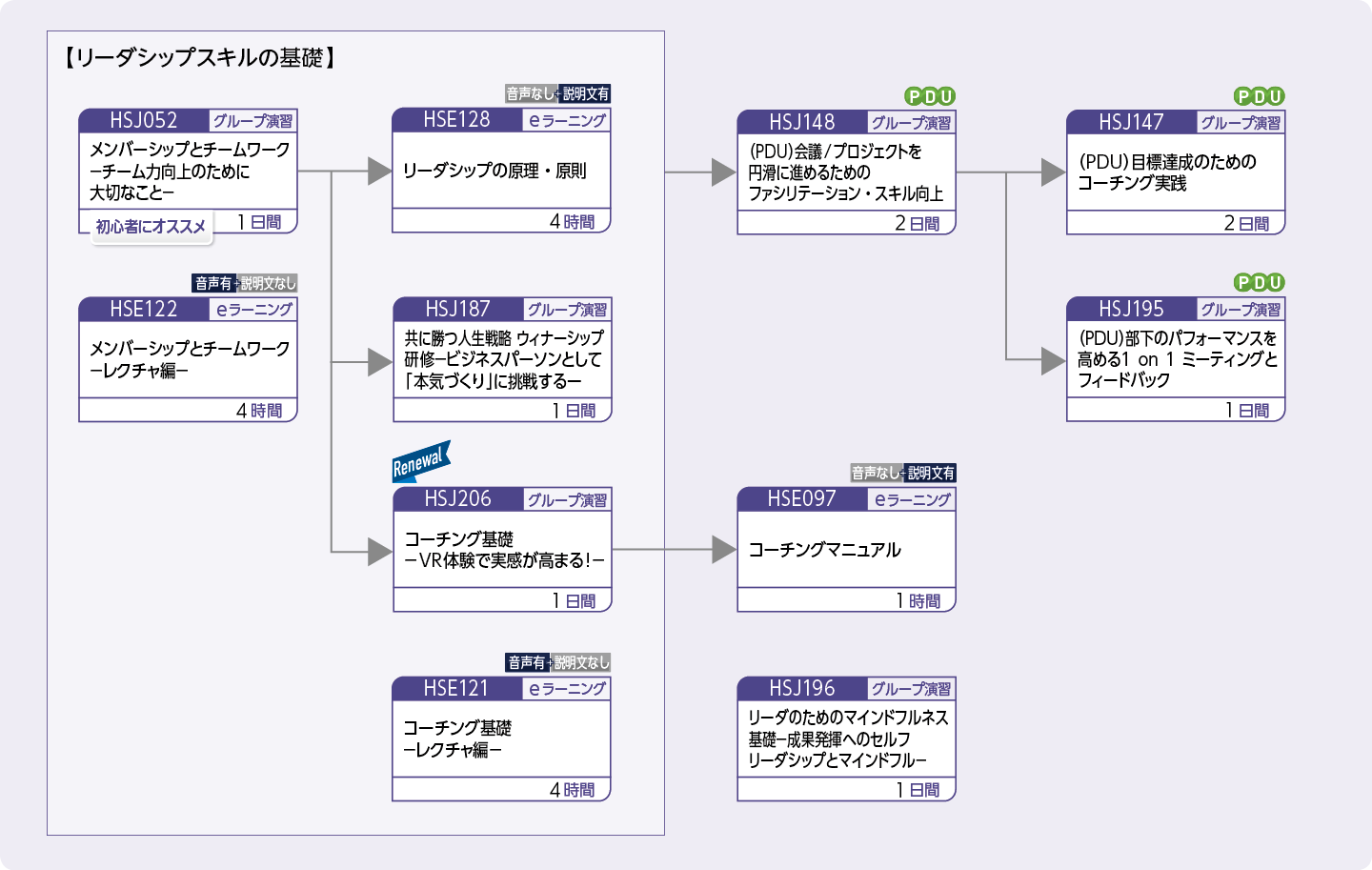Open the HSE122 teamwork lecture course card
Viewport: 1372px width, 870px height.
pyautogui.click(x=189, y=359)
